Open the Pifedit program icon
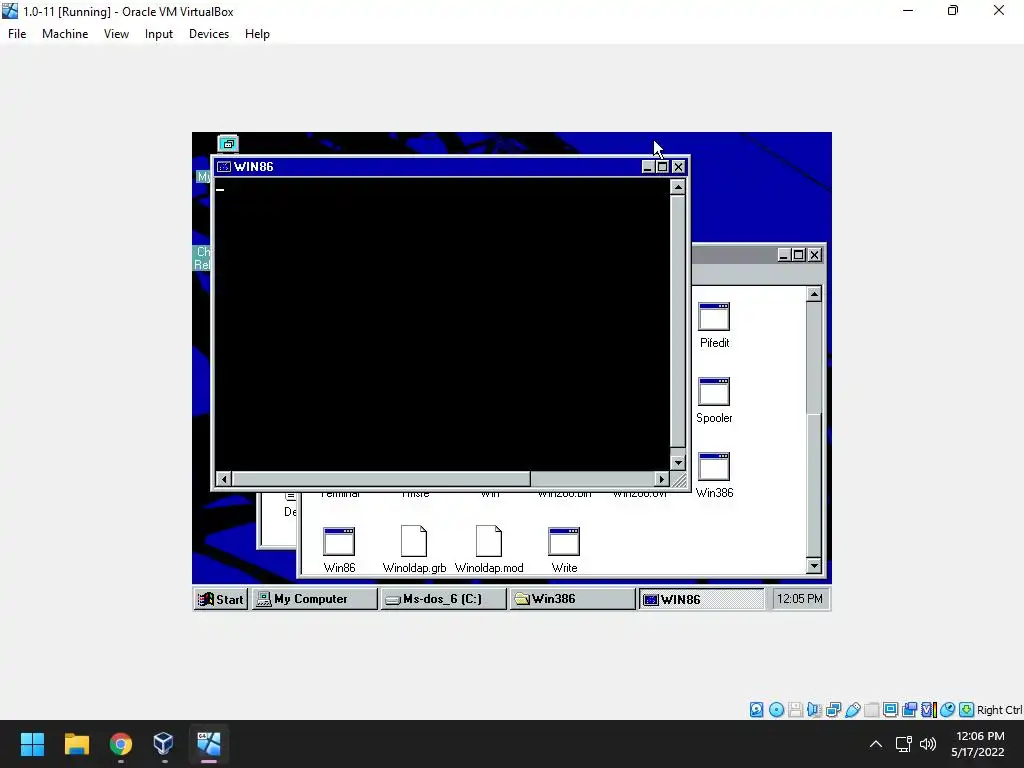Image resolution: width=1024 pixels, height=768 pixels. [x=714, y=317]
